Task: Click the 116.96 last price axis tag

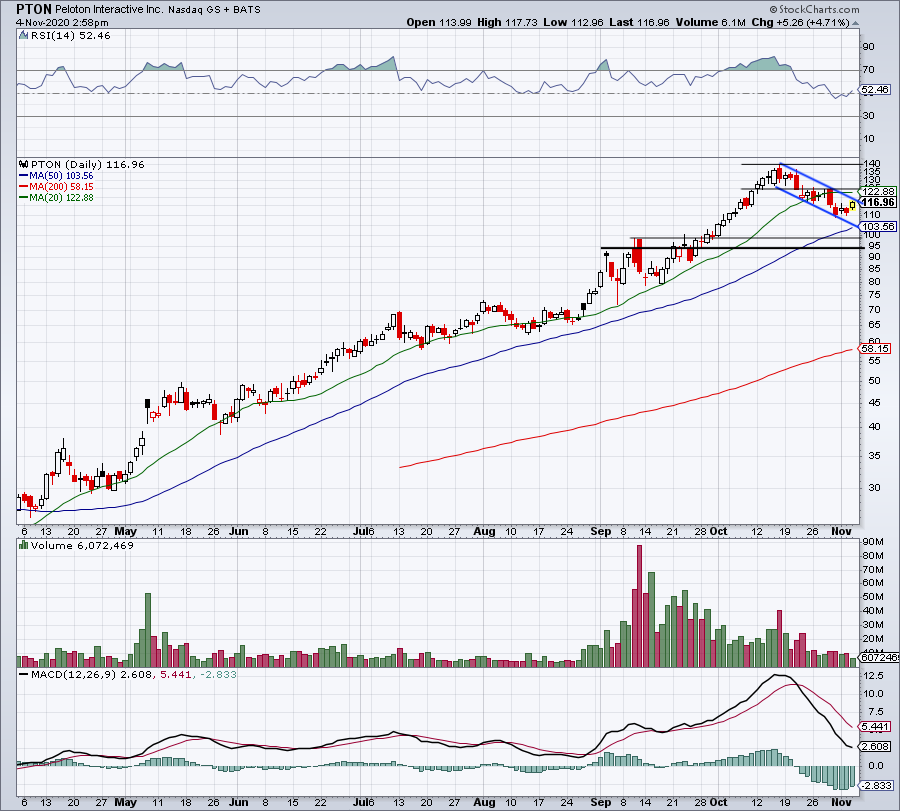Action: pos(878,202)
